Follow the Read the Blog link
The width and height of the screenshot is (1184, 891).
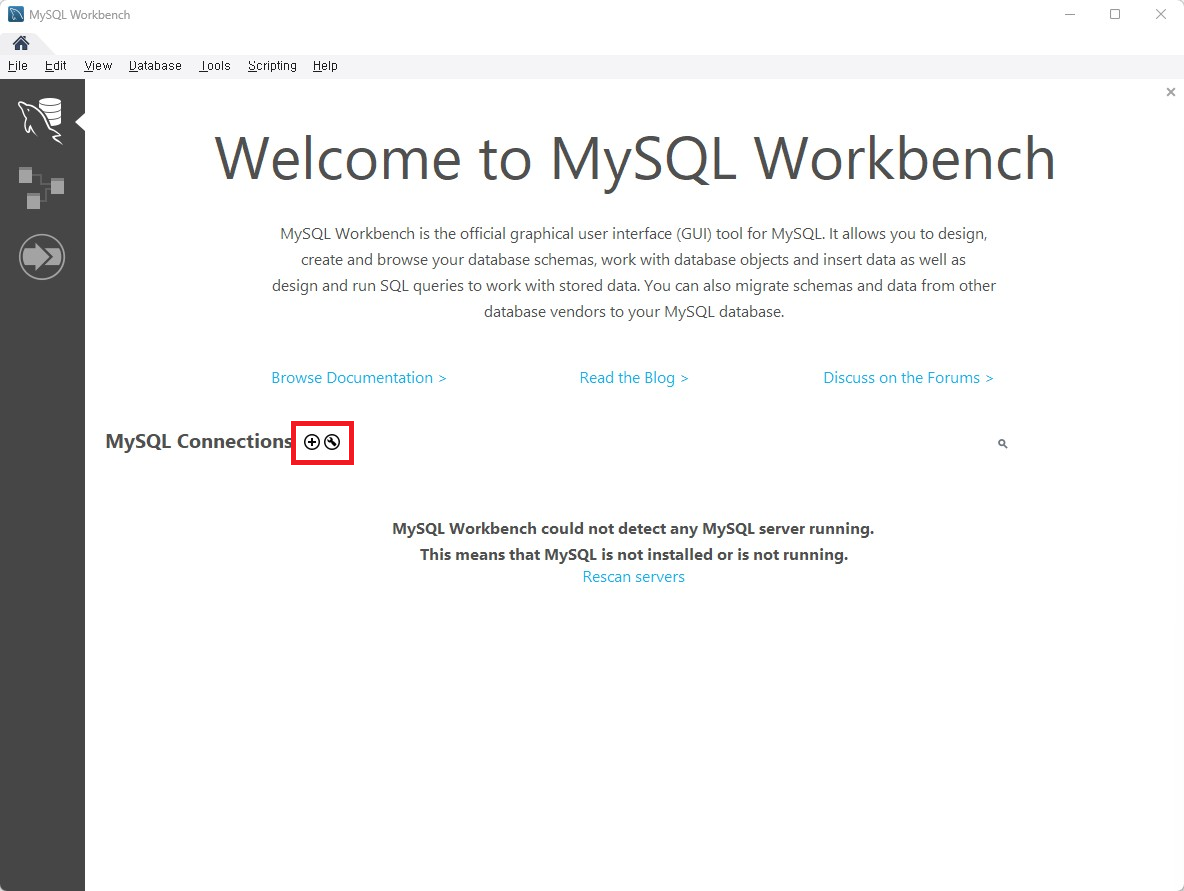point(634,378)
